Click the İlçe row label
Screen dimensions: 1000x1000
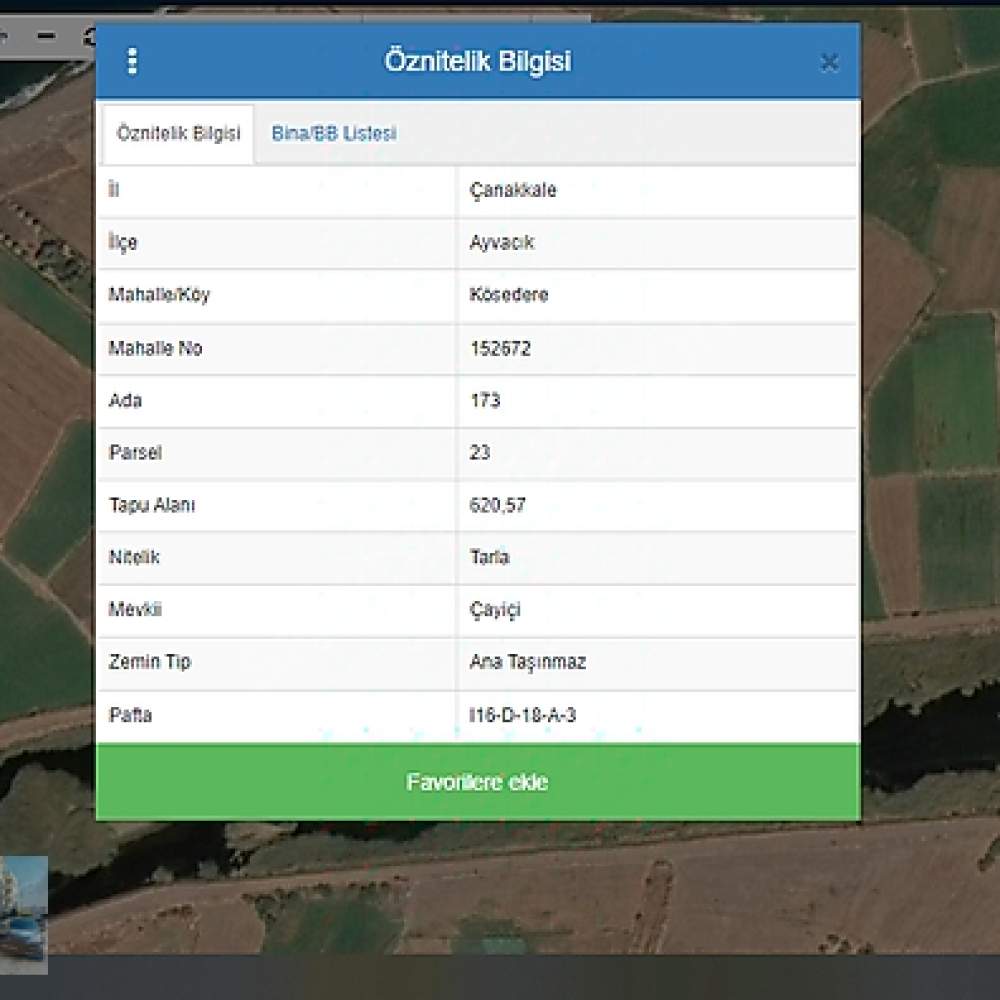pyautogui.click(x=122, y=242)
